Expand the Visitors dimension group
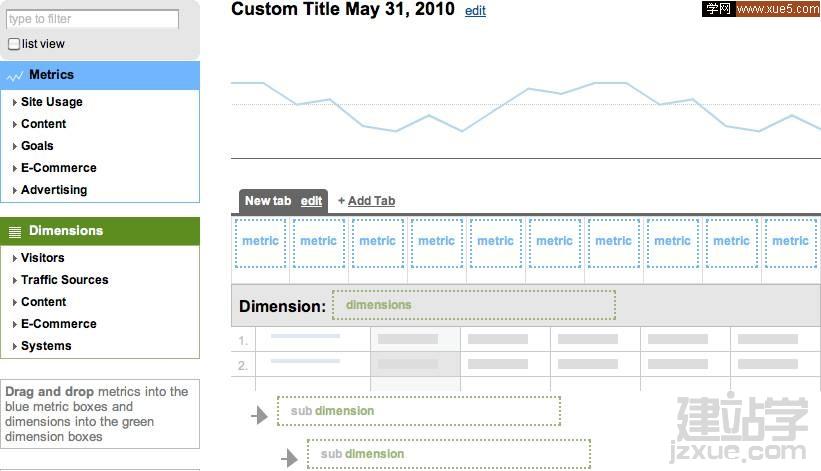The image size is (821, 471). [42, 258]
